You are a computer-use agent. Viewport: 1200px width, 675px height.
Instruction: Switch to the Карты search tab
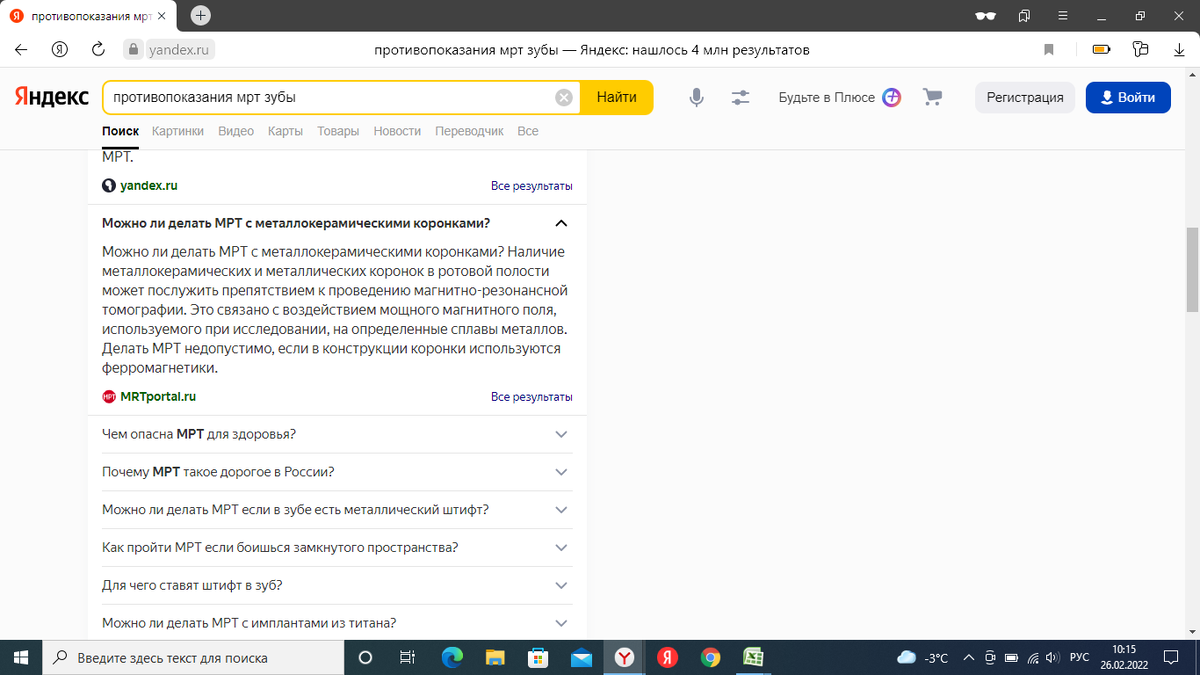coord(285,131)
